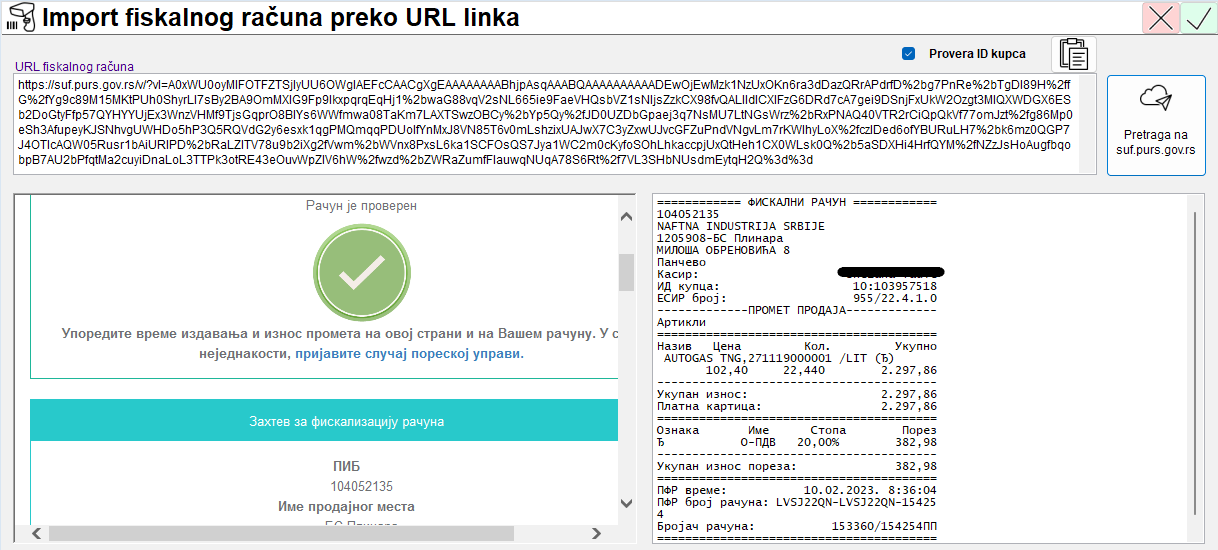Click the Рачун је проверен status text
This screenshot has width=1218, height=550.
pyautogui.click(x=361, y=206)
